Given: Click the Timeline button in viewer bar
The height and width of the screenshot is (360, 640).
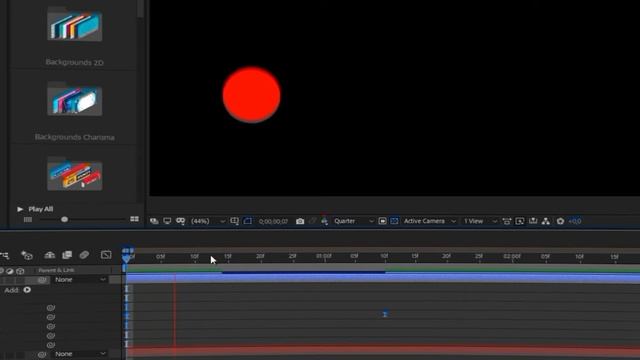Looking at the screenshot, I should tap(533, 221).
